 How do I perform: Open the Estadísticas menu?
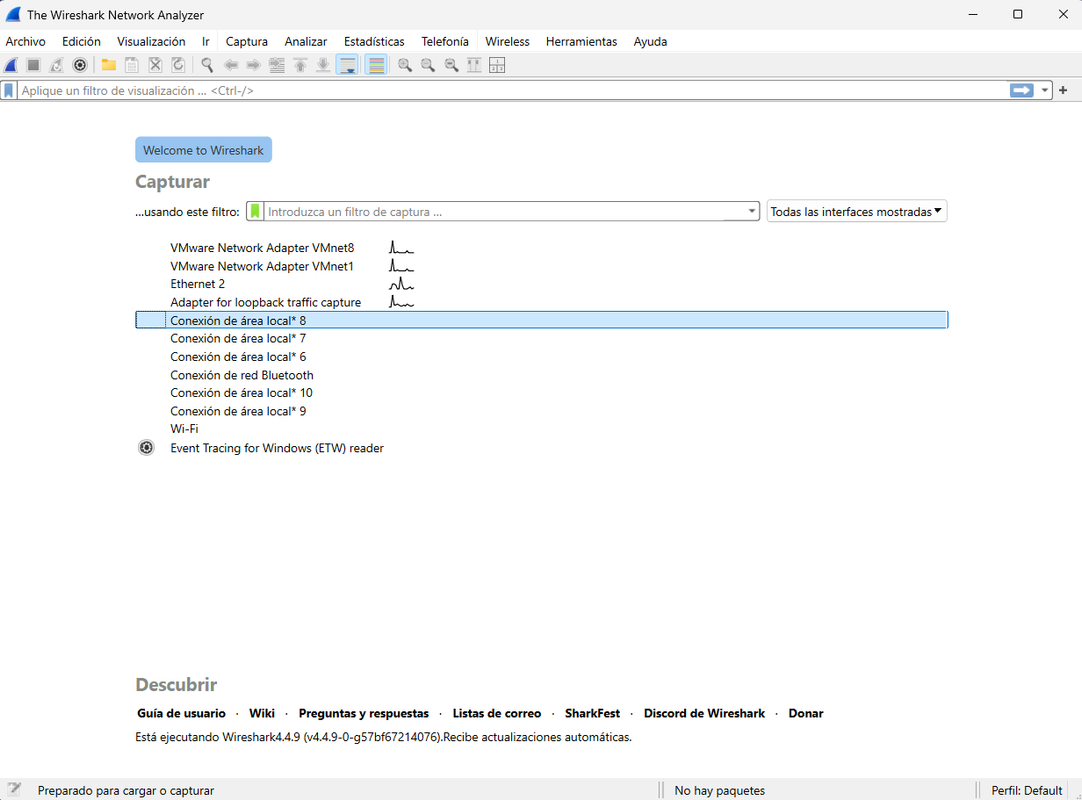pos(374,41)
